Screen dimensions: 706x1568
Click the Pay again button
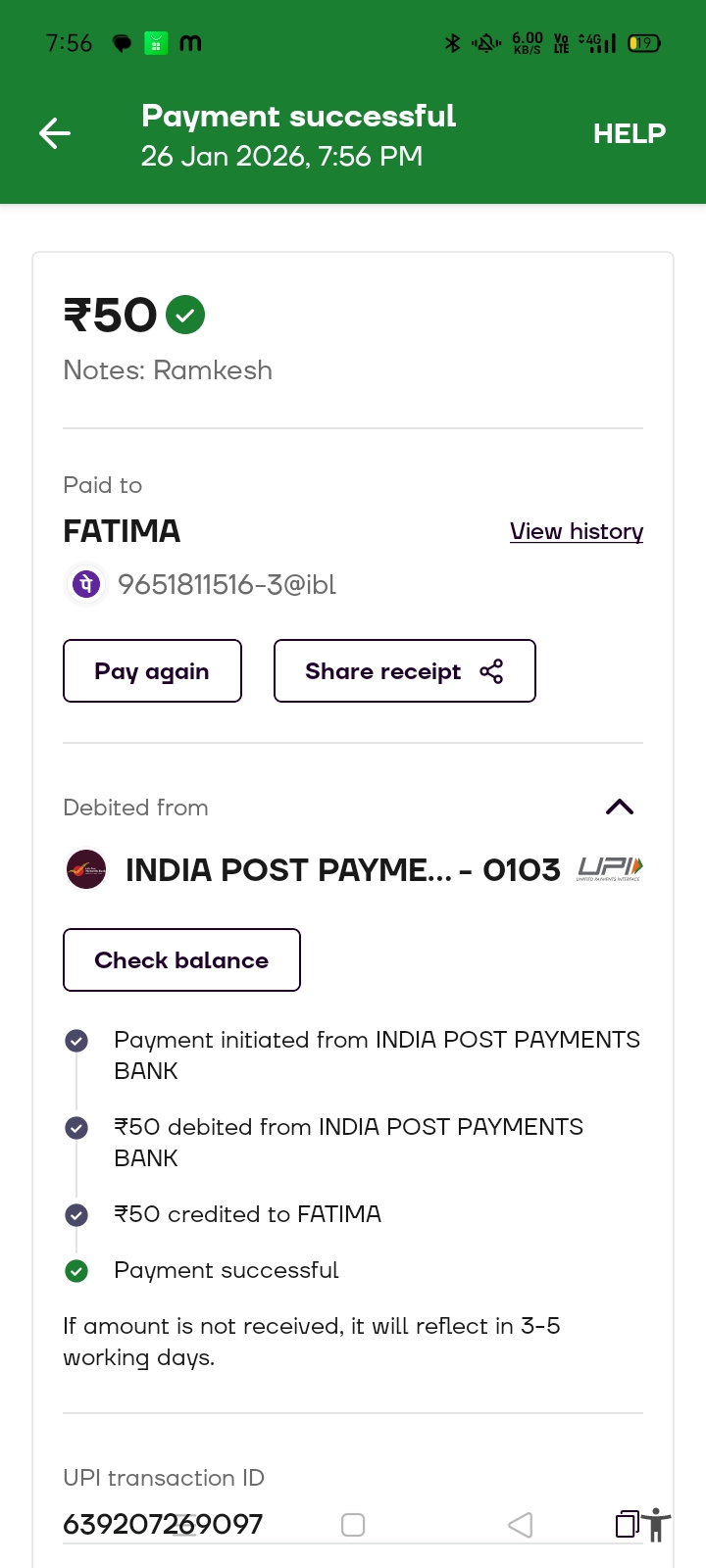(152, 671)
